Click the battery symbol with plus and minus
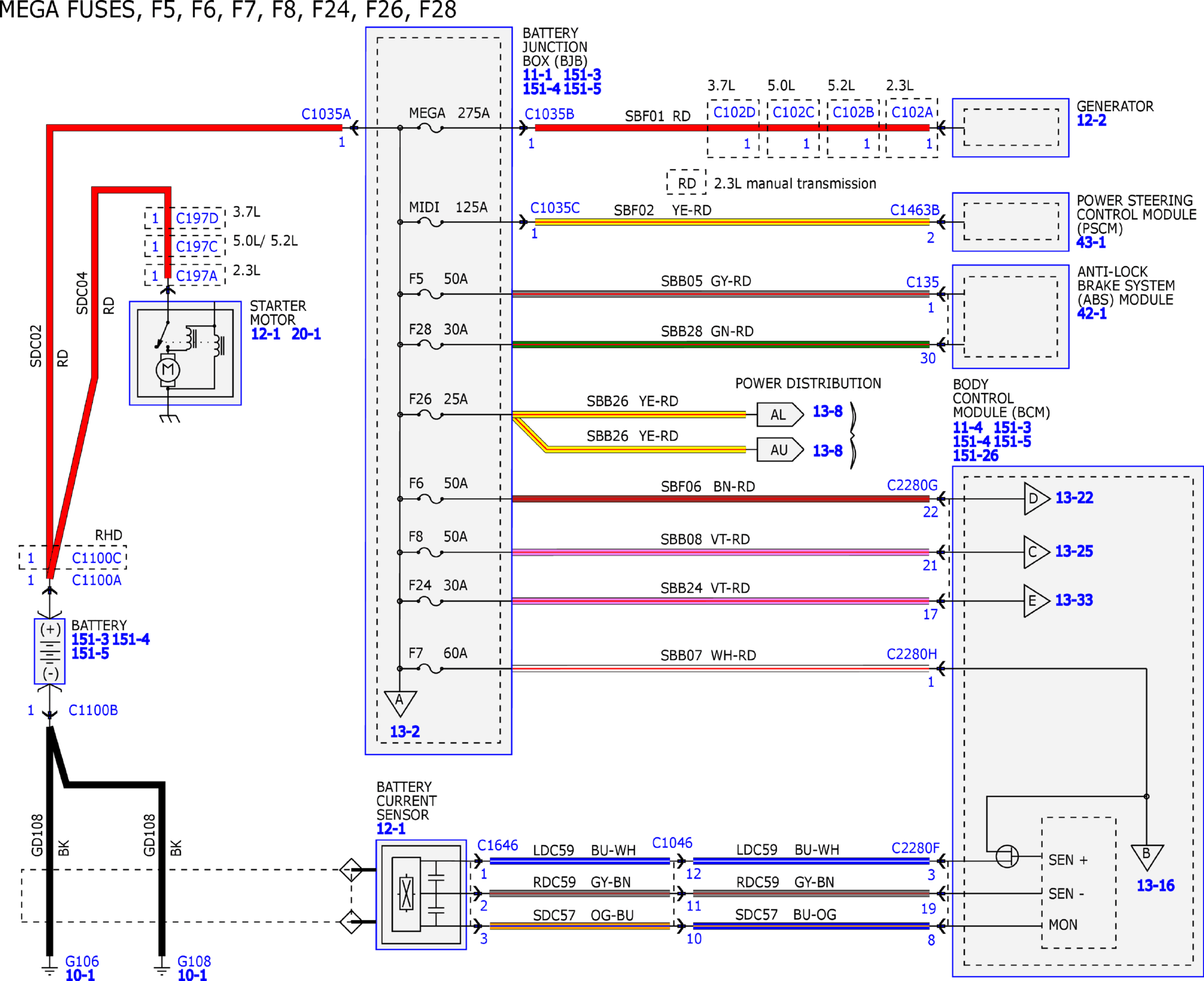This screenshot has width=1204, height=981. point(50,651)
